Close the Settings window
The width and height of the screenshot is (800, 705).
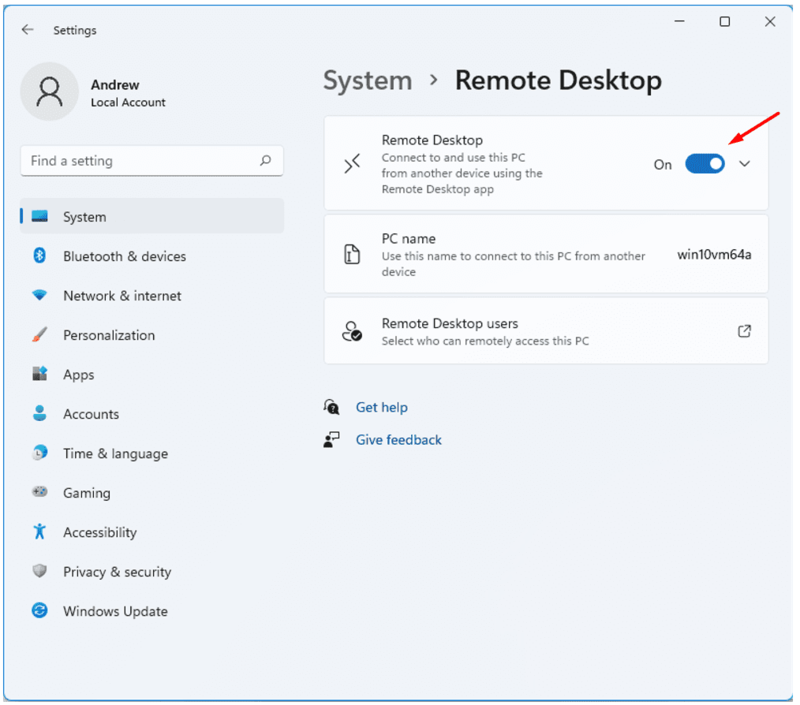[770, 21]
